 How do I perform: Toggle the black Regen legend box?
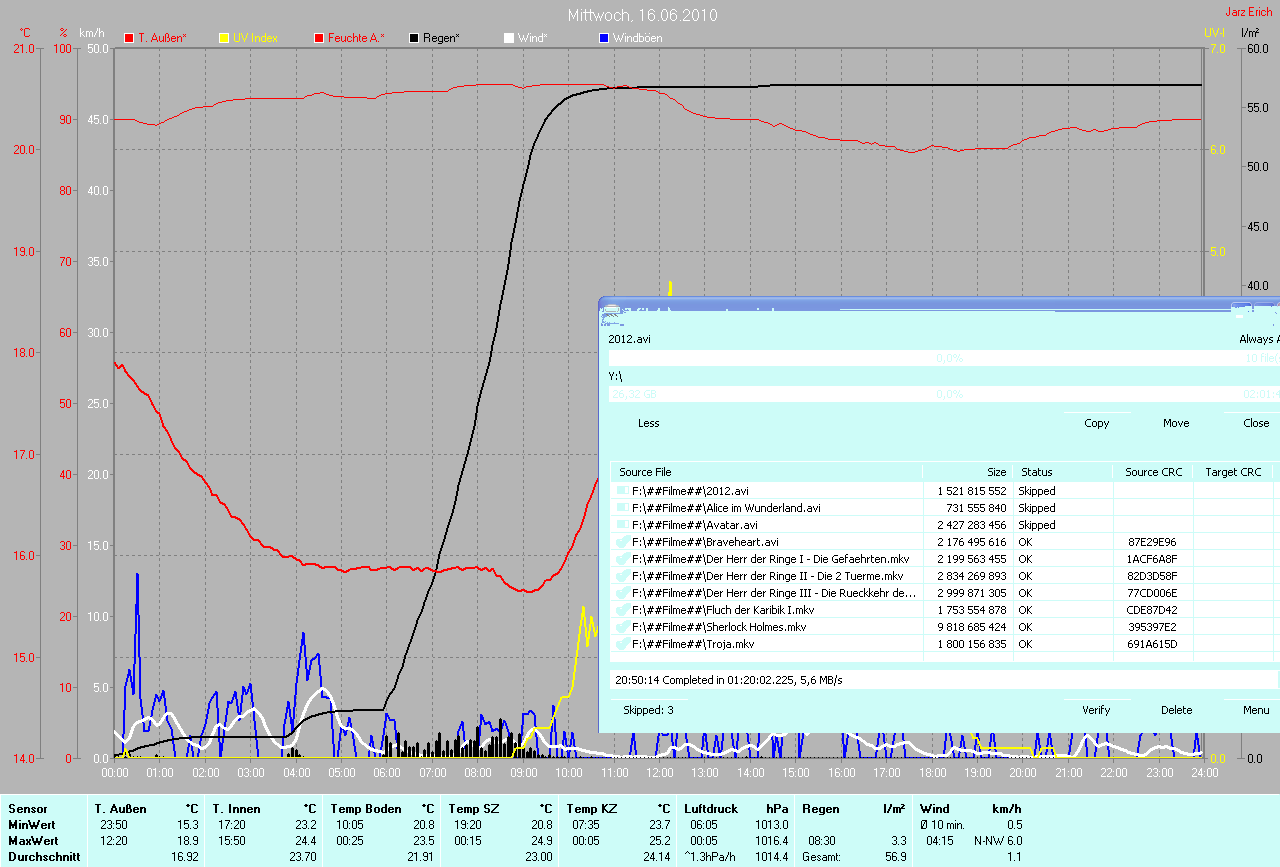coord(415,38)
